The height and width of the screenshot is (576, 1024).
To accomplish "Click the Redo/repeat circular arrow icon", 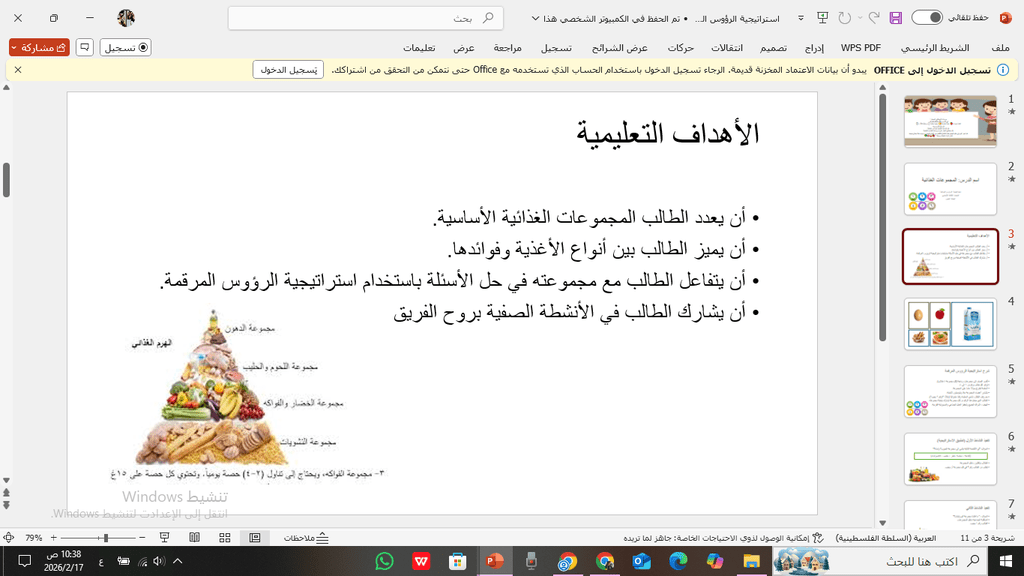I will (x=844, y=18).
